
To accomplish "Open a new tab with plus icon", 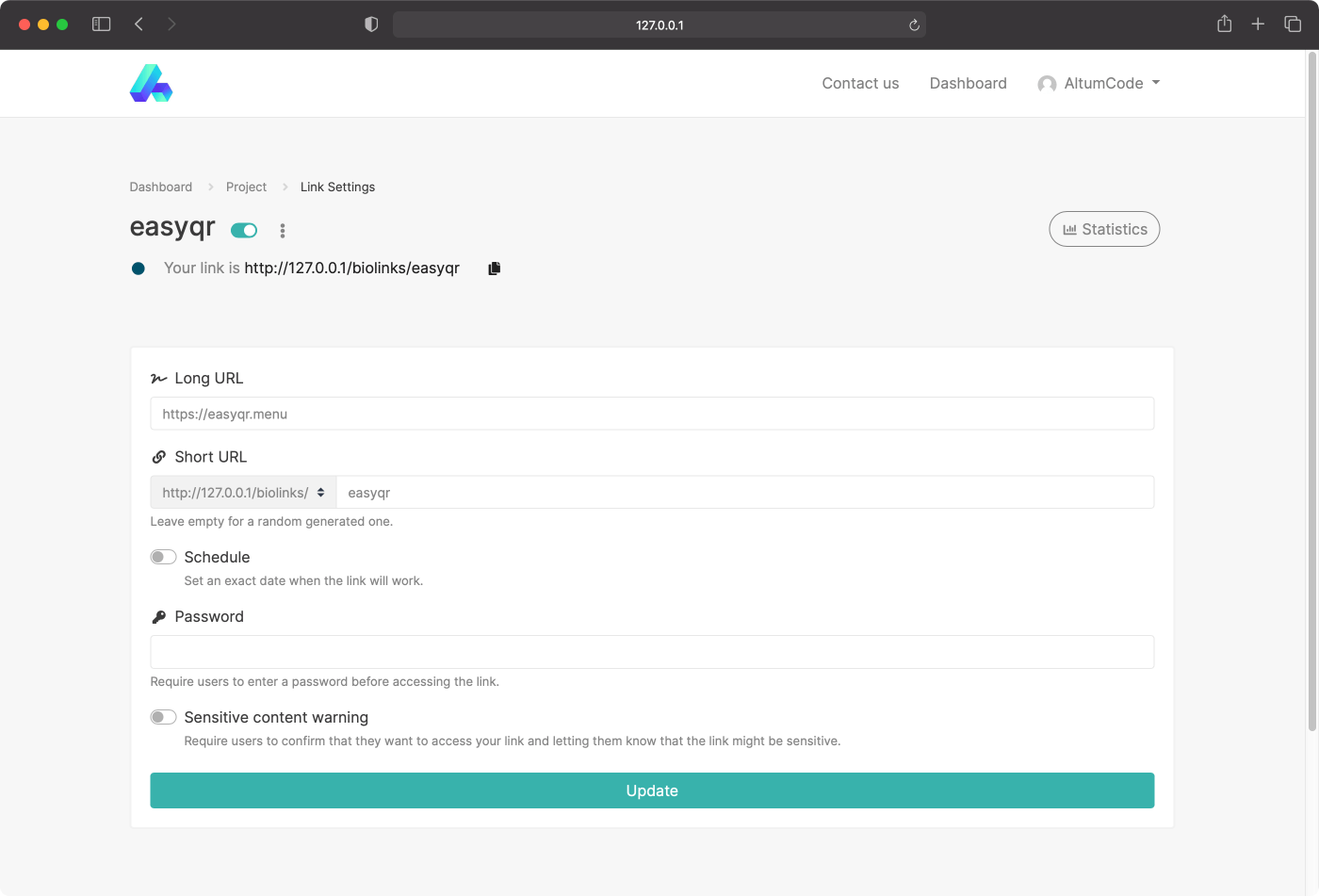I will tap(1258, 24).
